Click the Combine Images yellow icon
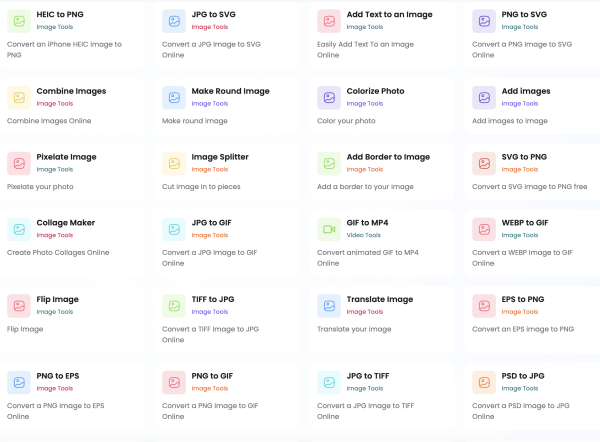Viewport: 600px width, 442px height. (19, 97)
